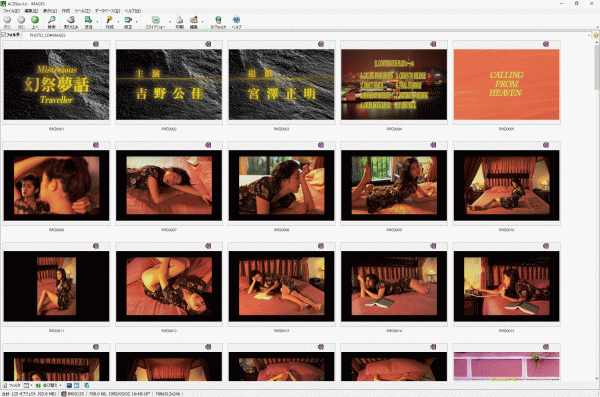Screen dimensions: 600x397
Task: Click the Send (送信) toolbar icon
Action: click(x=88, y=20)
